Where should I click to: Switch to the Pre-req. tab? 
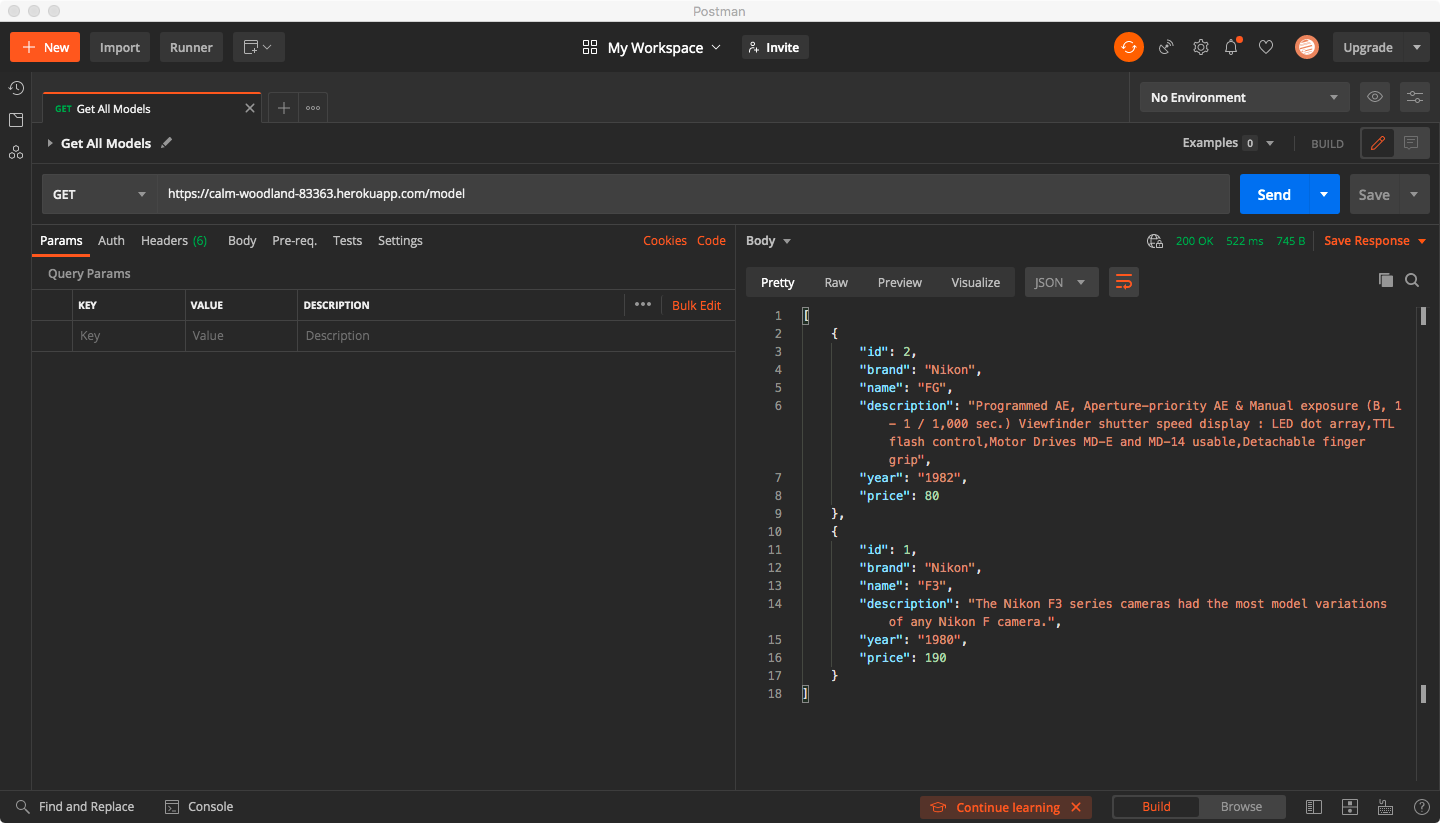pyautogui.click(x=294, y=241)
